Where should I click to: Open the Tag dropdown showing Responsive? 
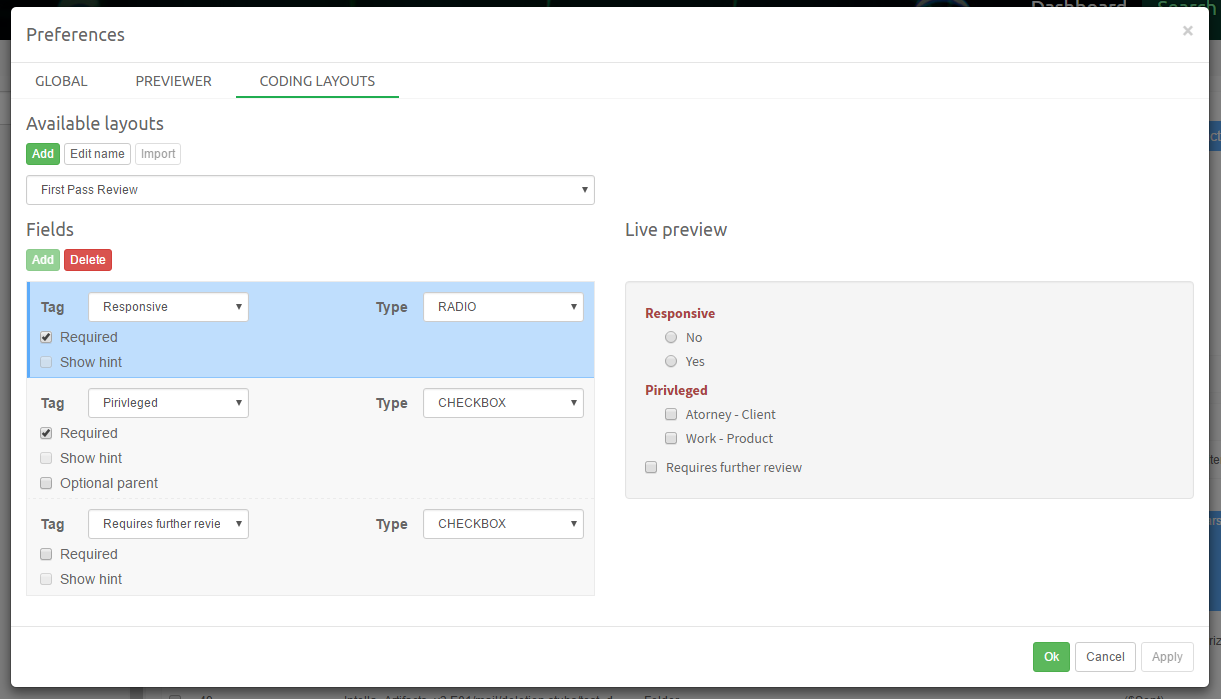(168, 307)
